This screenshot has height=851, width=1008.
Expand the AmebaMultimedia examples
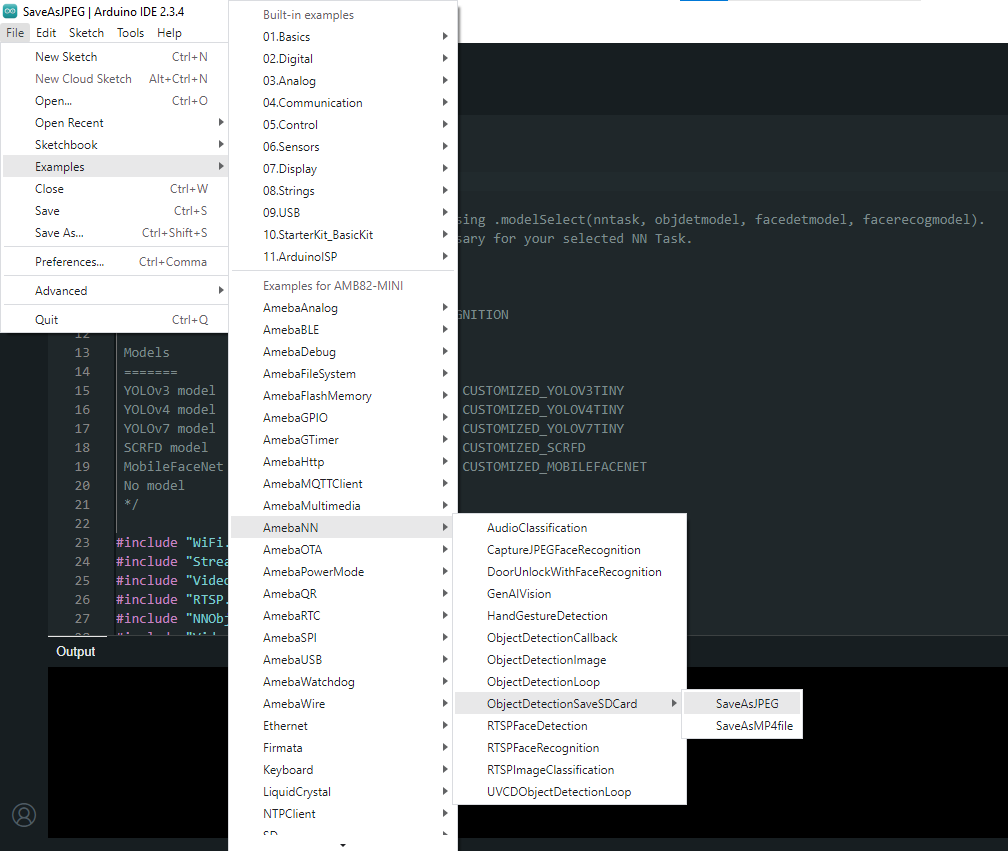click(x=343, y=505)
